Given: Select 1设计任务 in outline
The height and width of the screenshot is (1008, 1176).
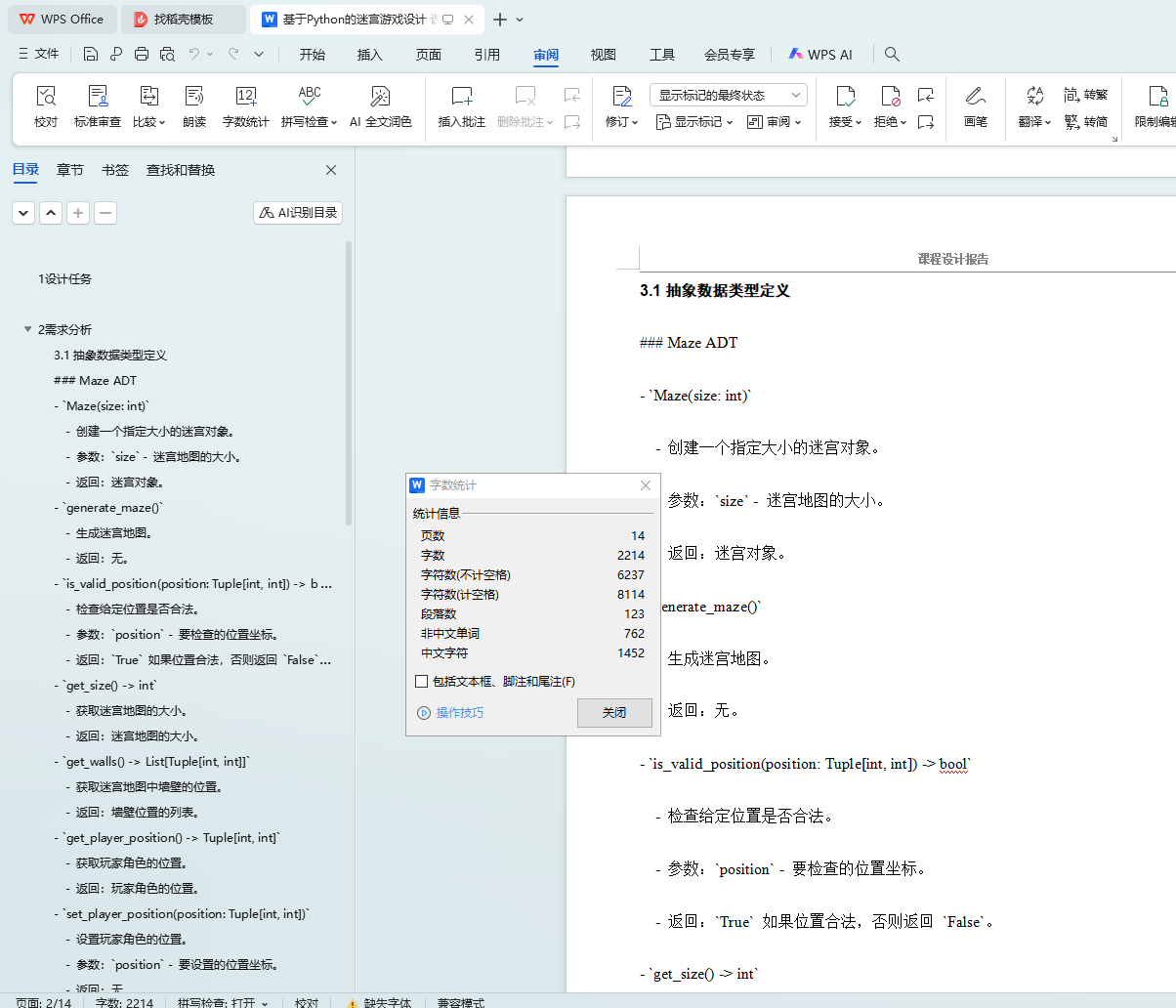Looking at the screenshot, I should click(x=65, y=278).
